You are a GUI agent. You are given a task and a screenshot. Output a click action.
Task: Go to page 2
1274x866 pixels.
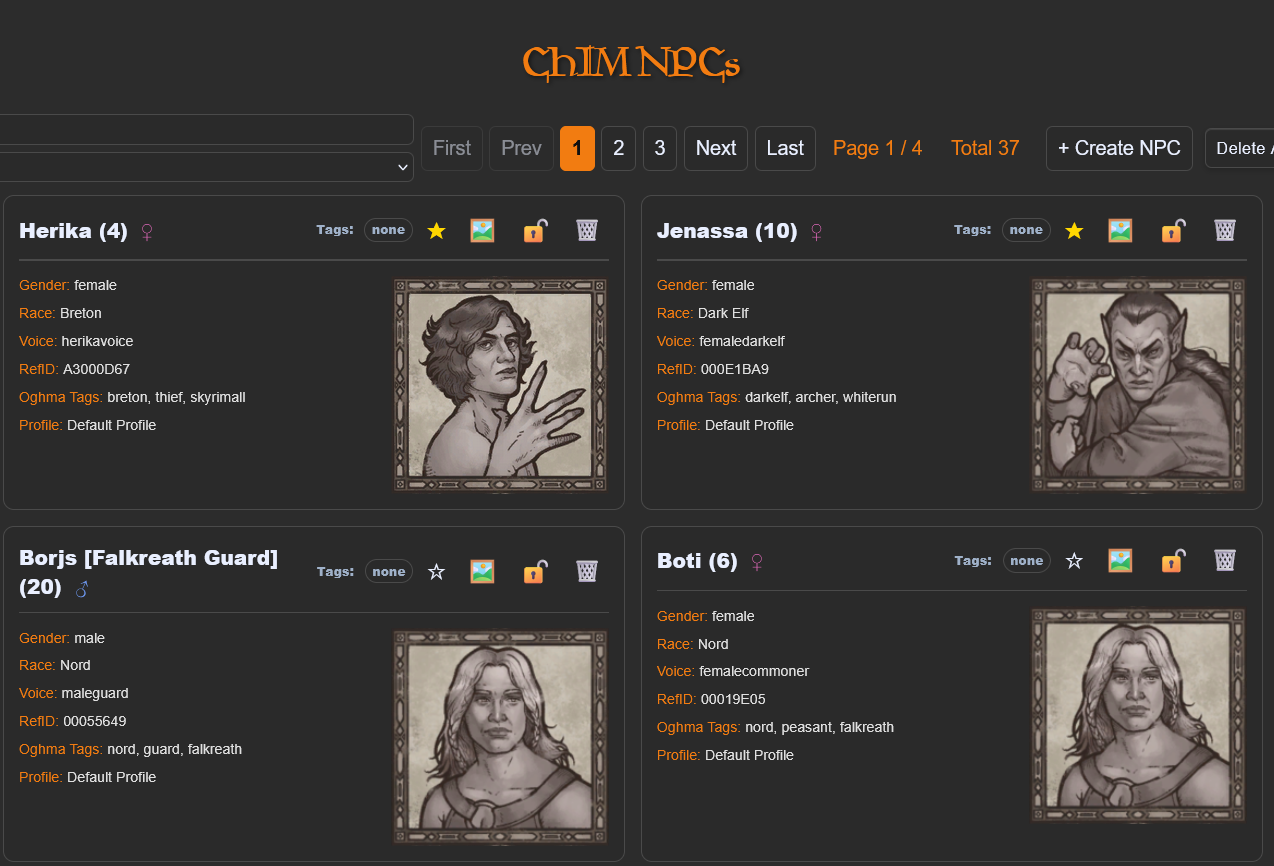pos(618,148)
